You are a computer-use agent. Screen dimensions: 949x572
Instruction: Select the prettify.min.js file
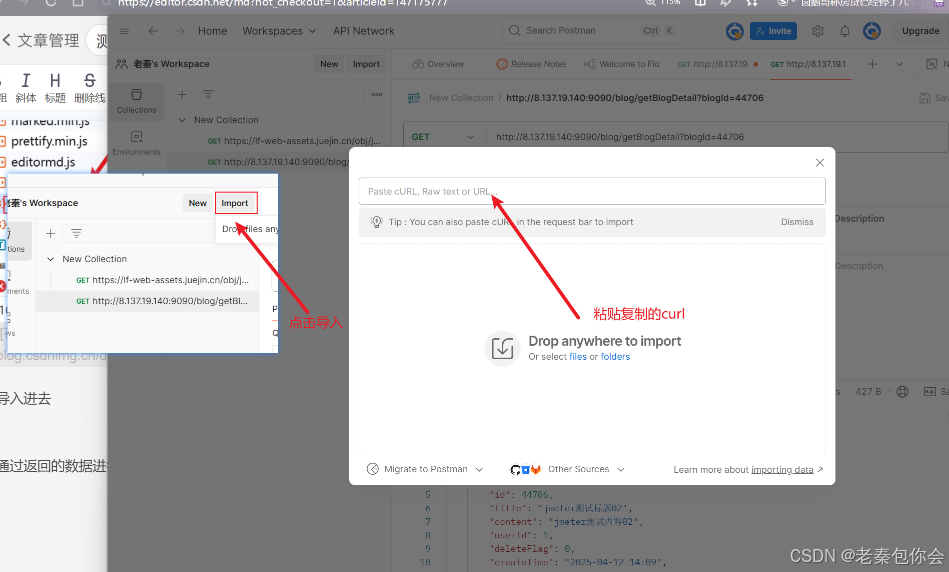point(49,141)
